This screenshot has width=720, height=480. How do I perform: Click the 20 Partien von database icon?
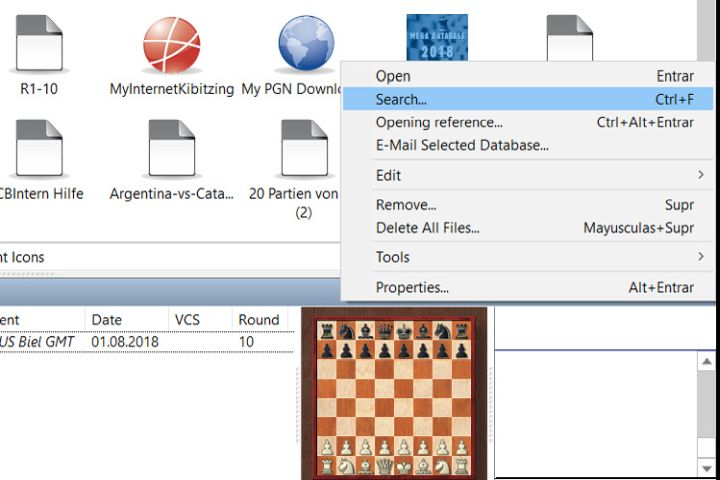pyautogui.click(x=305, y=148)
